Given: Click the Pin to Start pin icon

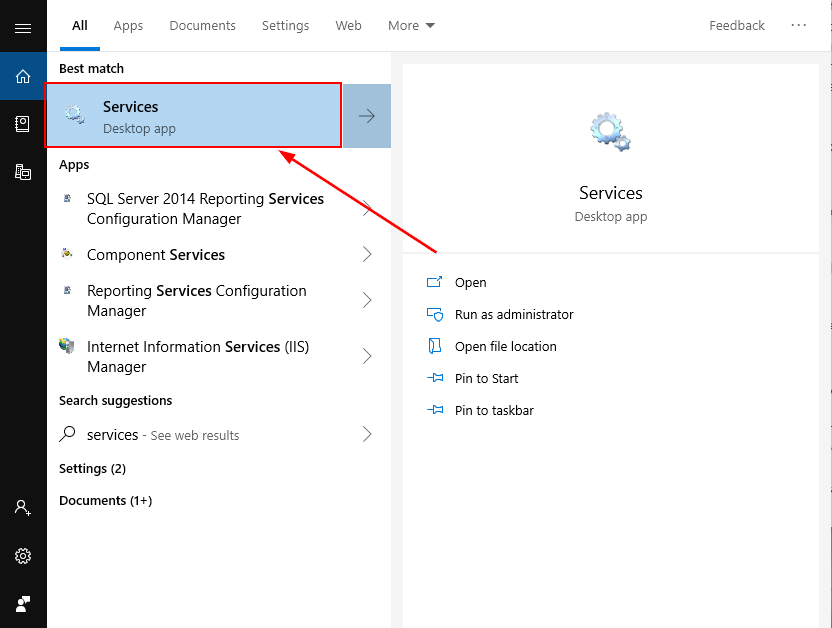Looking at the screenshot, I should [435, 378].
